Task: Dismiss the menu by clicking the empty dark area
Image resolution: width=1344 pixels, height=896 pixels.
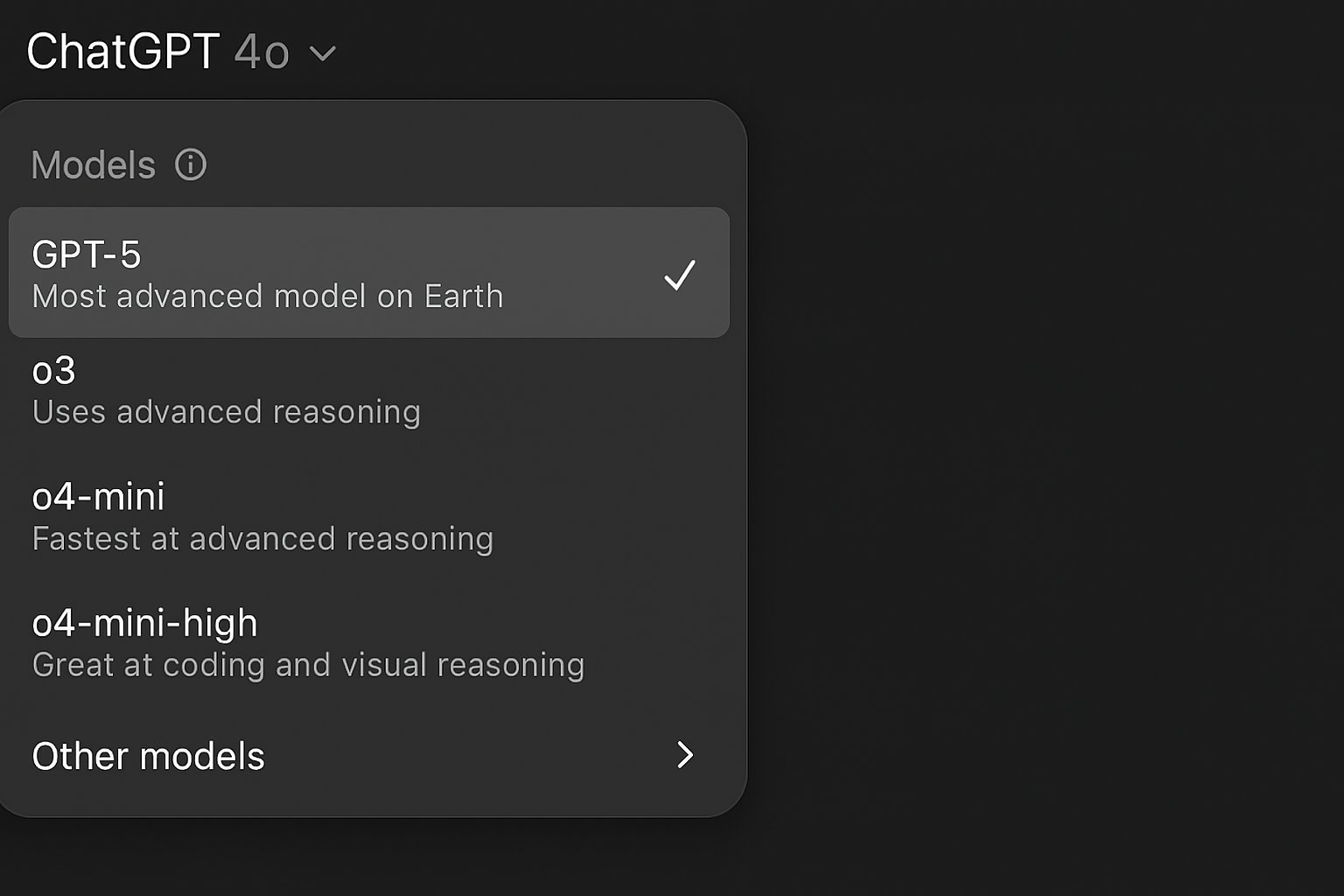Action: point(1041,437)
